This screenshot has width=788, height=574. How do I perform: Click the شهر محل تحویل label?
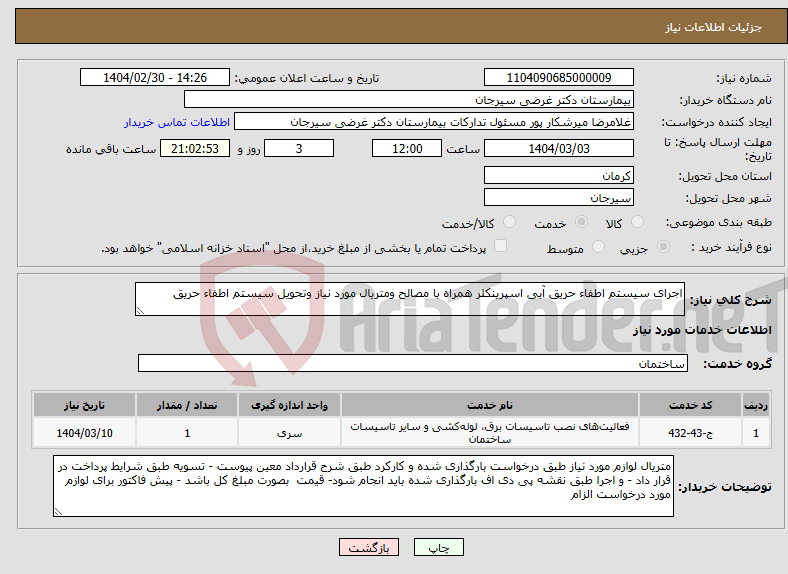click(729, 199)
